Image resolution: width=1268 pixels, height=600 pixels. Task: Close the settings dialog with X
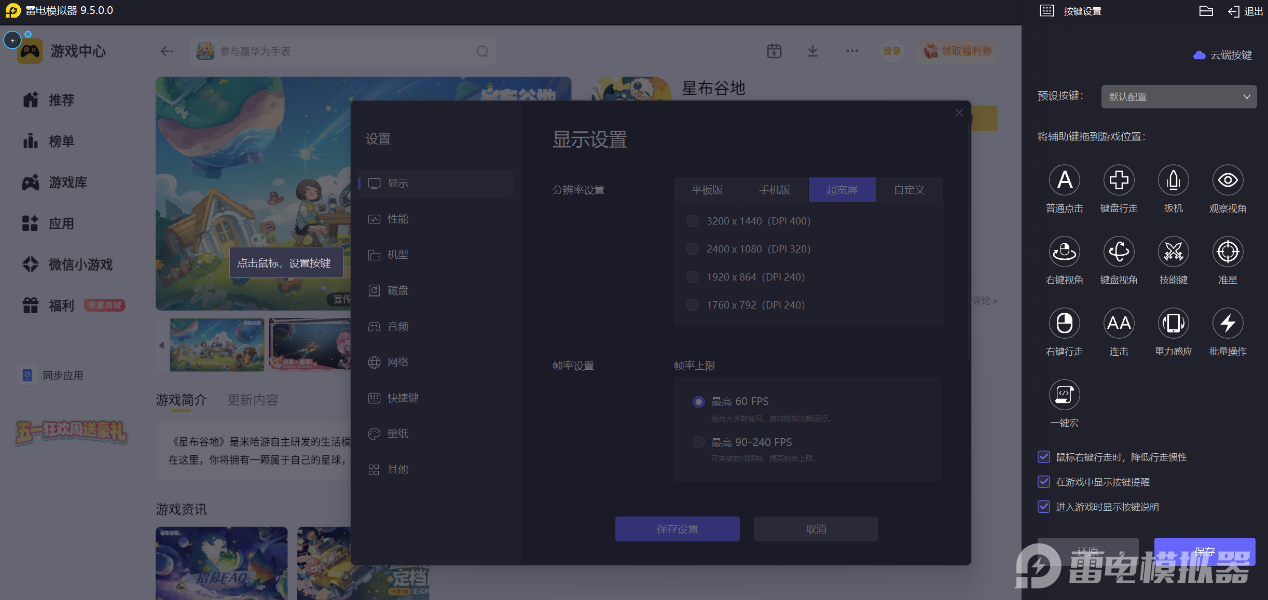click(959, 113)
